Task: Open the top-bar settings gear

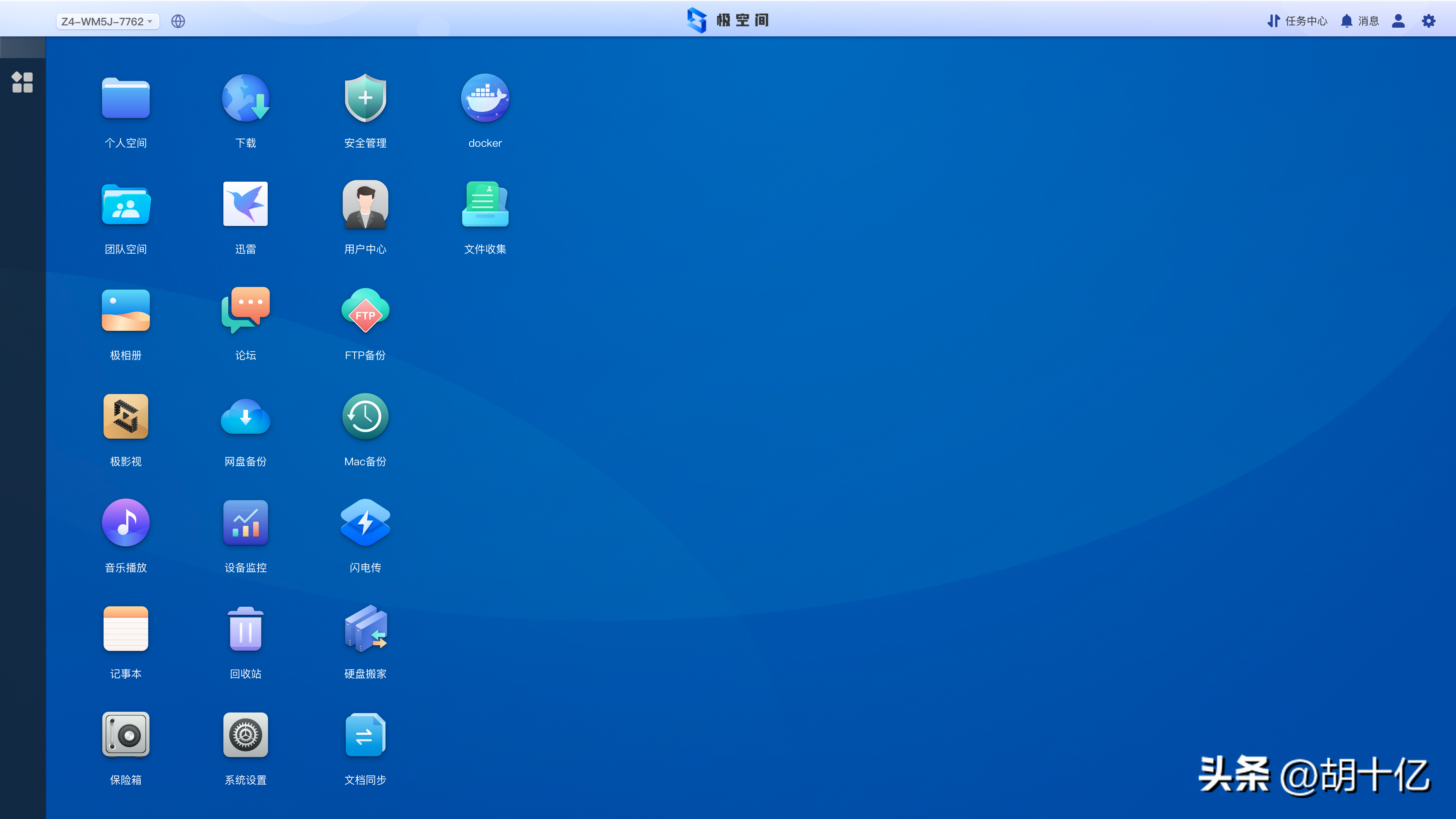Action: pos(1429,21)
